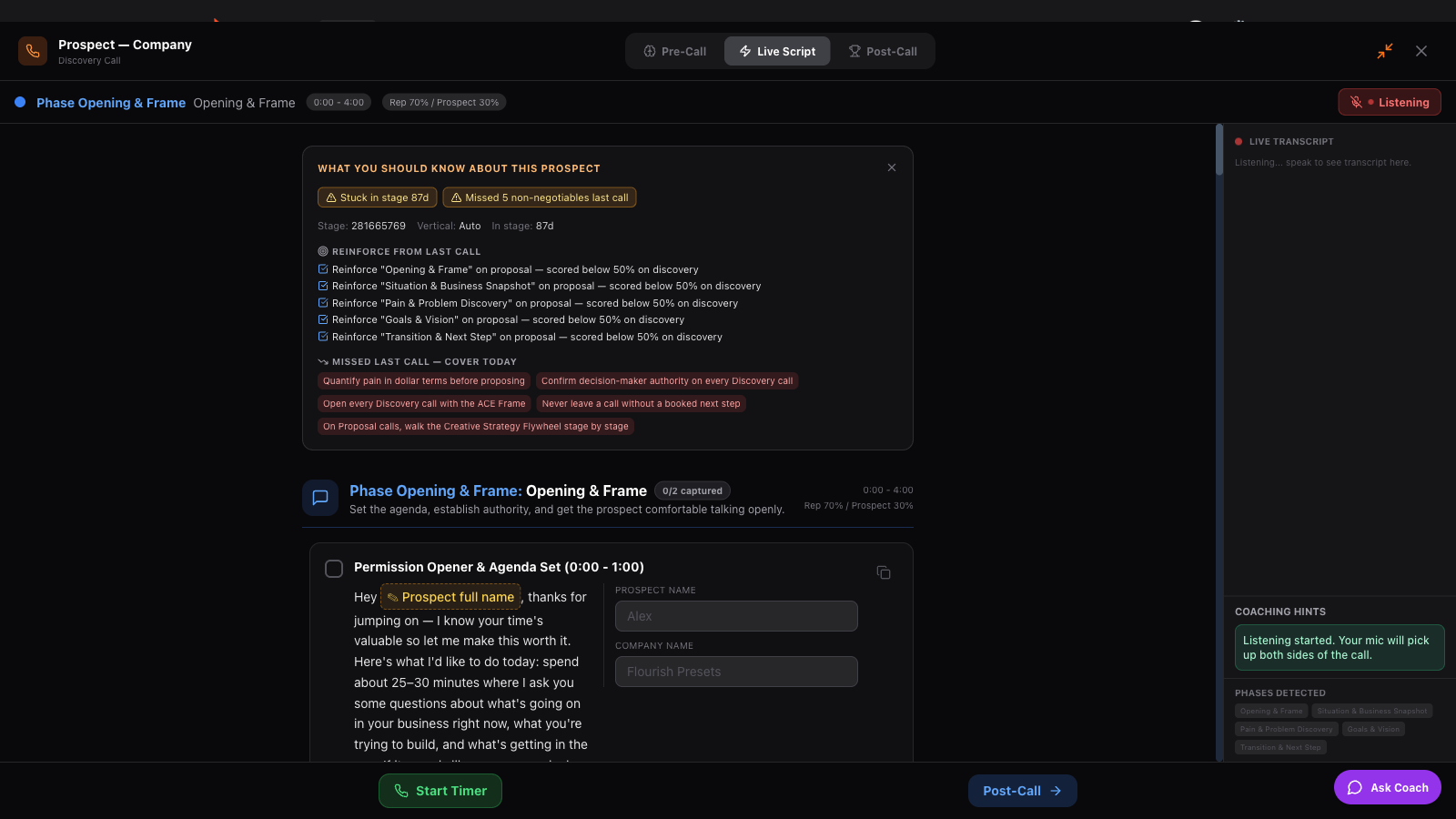Screen dimensions: 1456x819
Task: Click the 'Stuck in stage 87d' warning badge
Action: [377, 197]
